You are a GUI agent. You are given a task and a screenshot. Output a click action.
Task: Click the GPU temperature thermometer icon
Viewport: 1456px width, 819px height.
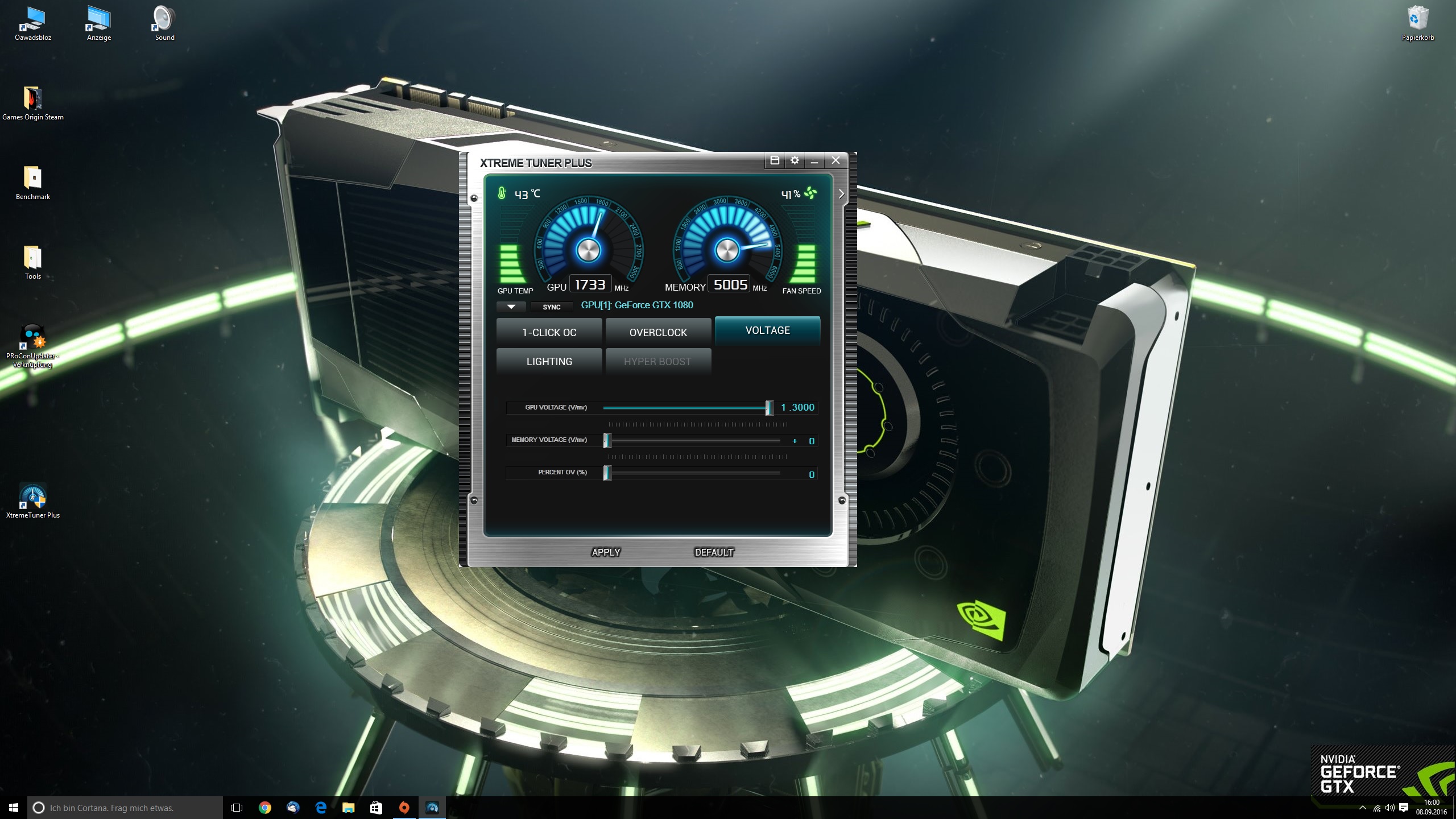(x=502, y=193)
